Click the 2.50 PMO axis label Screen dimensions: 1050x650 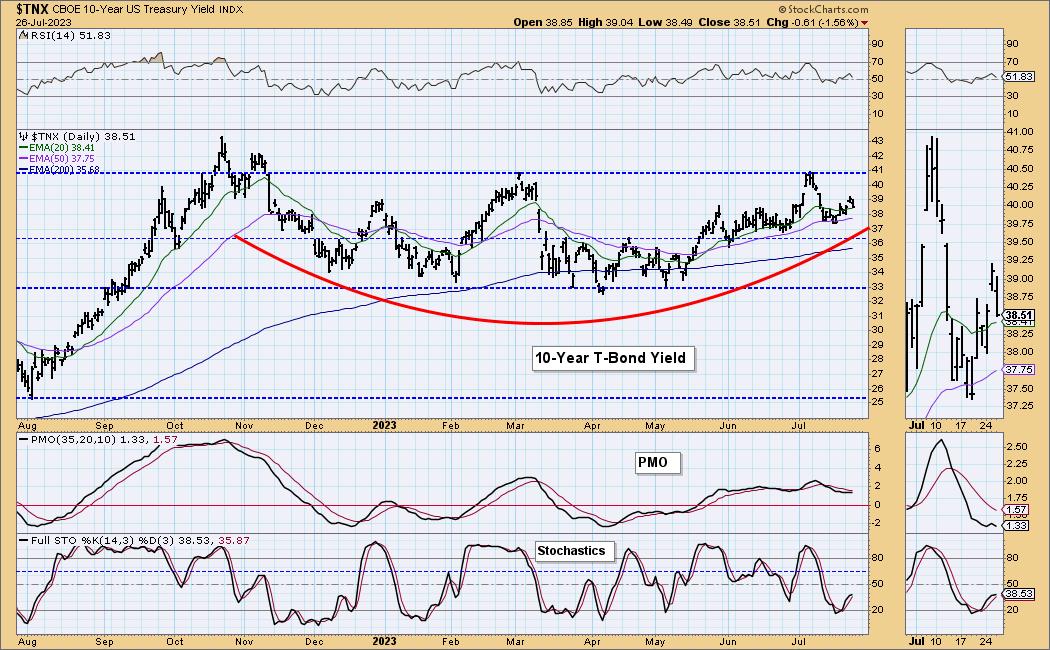1017,446
